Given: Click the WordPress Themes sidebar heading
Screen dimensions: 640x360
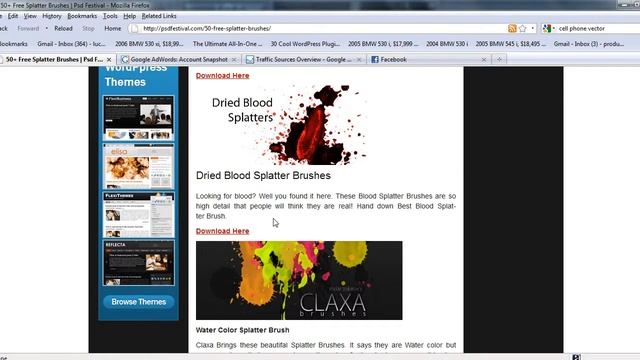Looking at the screenshot, I should [136, 76].
